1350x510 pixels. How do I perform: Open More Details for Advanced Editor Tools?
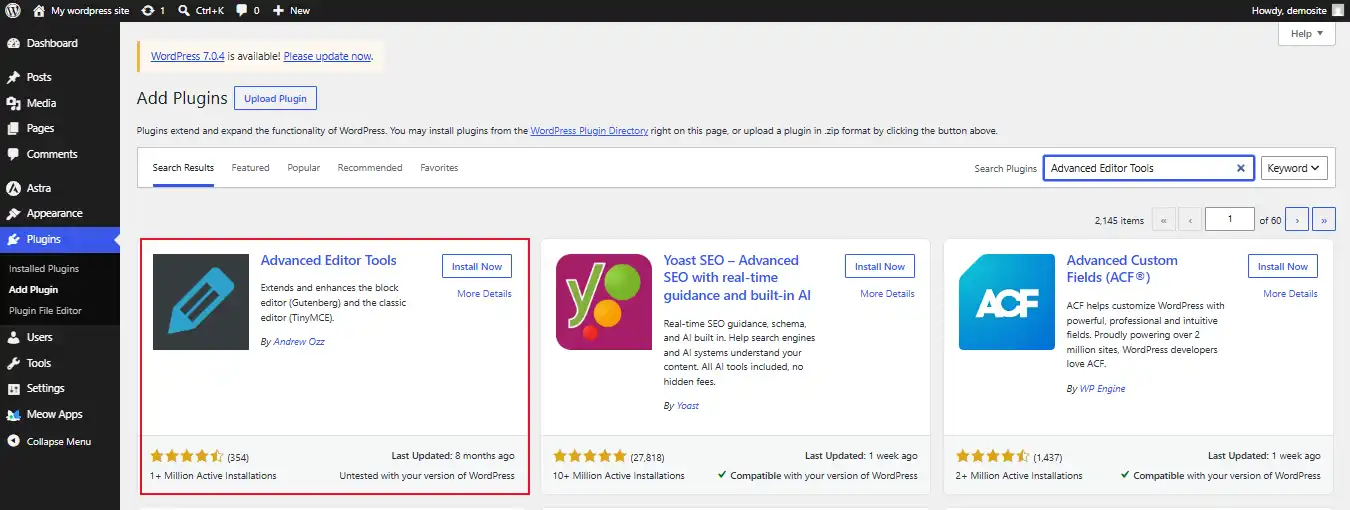point(484,294)
